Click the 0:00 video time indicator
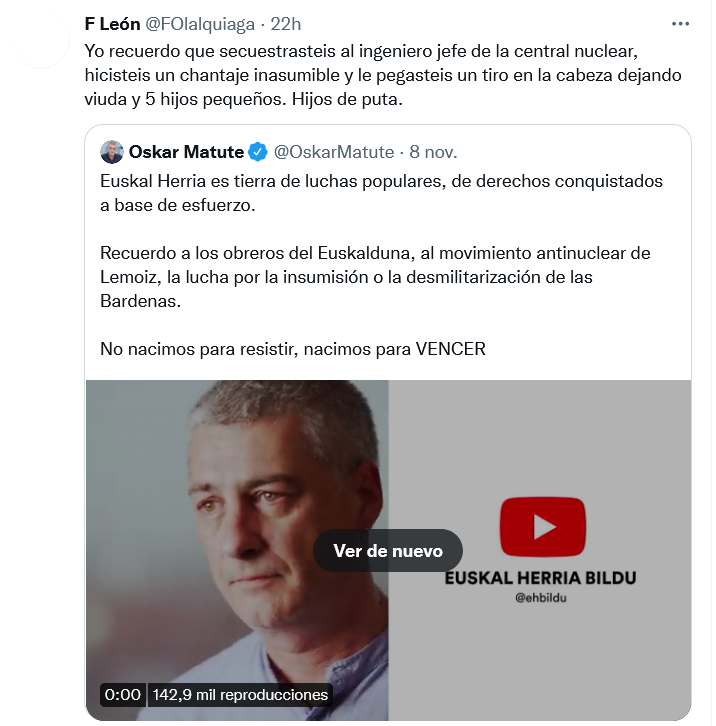The height and width of the screenshot is (726, 716). point(123,695)
